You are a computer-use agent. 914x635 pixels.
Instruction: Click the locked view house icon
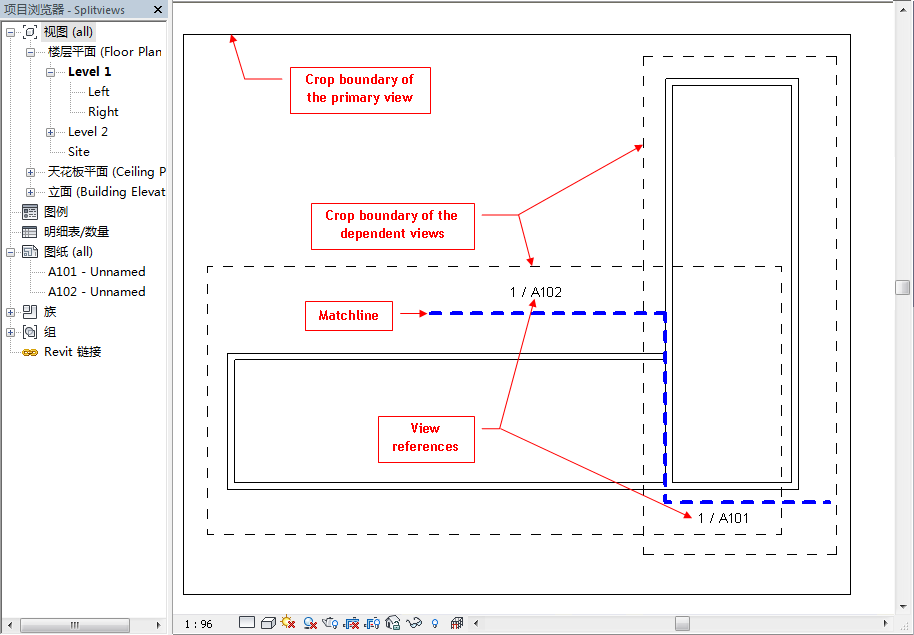click(x=393, y=623)
